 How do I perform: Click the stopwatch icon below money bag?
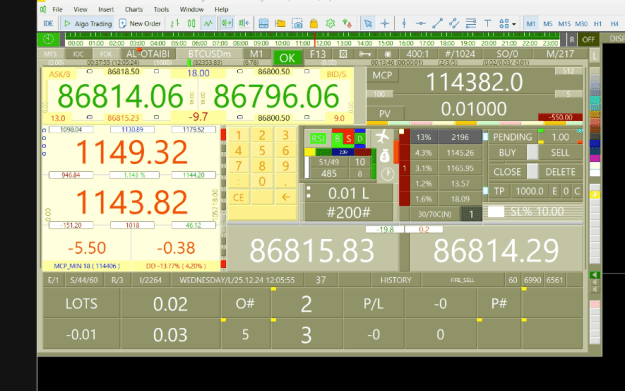point(387,174)
